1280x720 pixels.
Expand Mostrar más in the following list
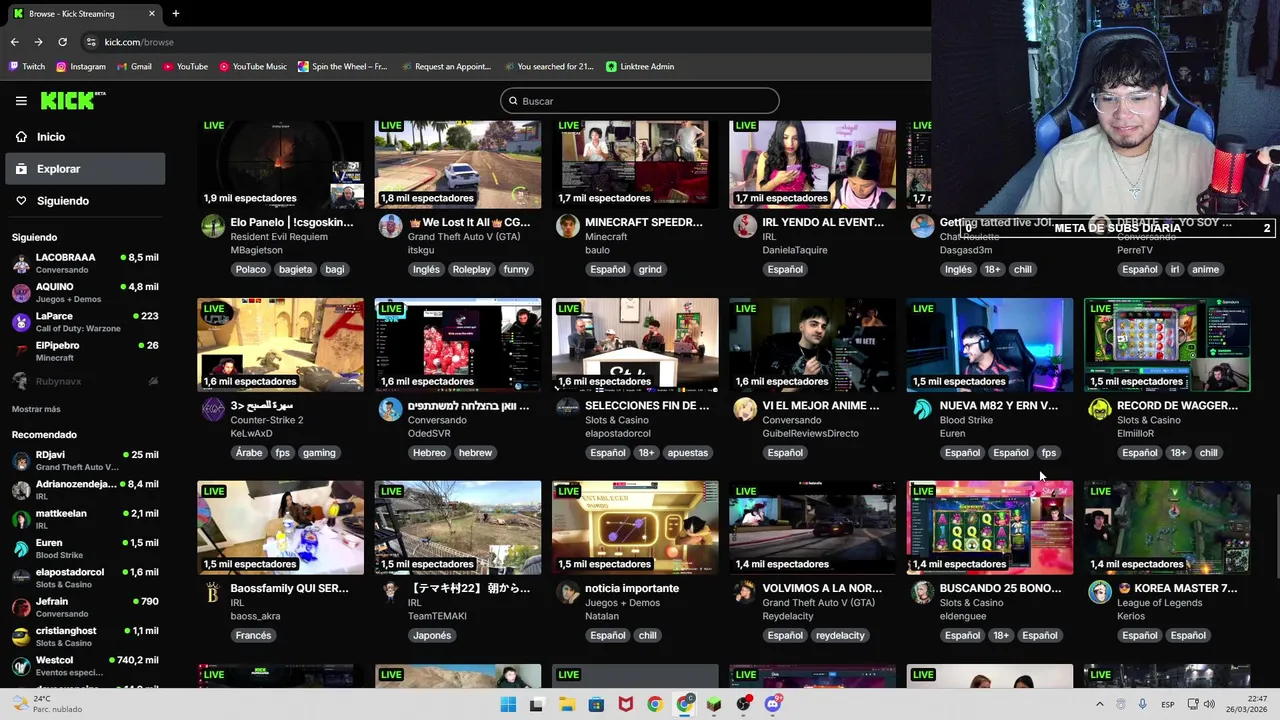click(x=36, y=409)
